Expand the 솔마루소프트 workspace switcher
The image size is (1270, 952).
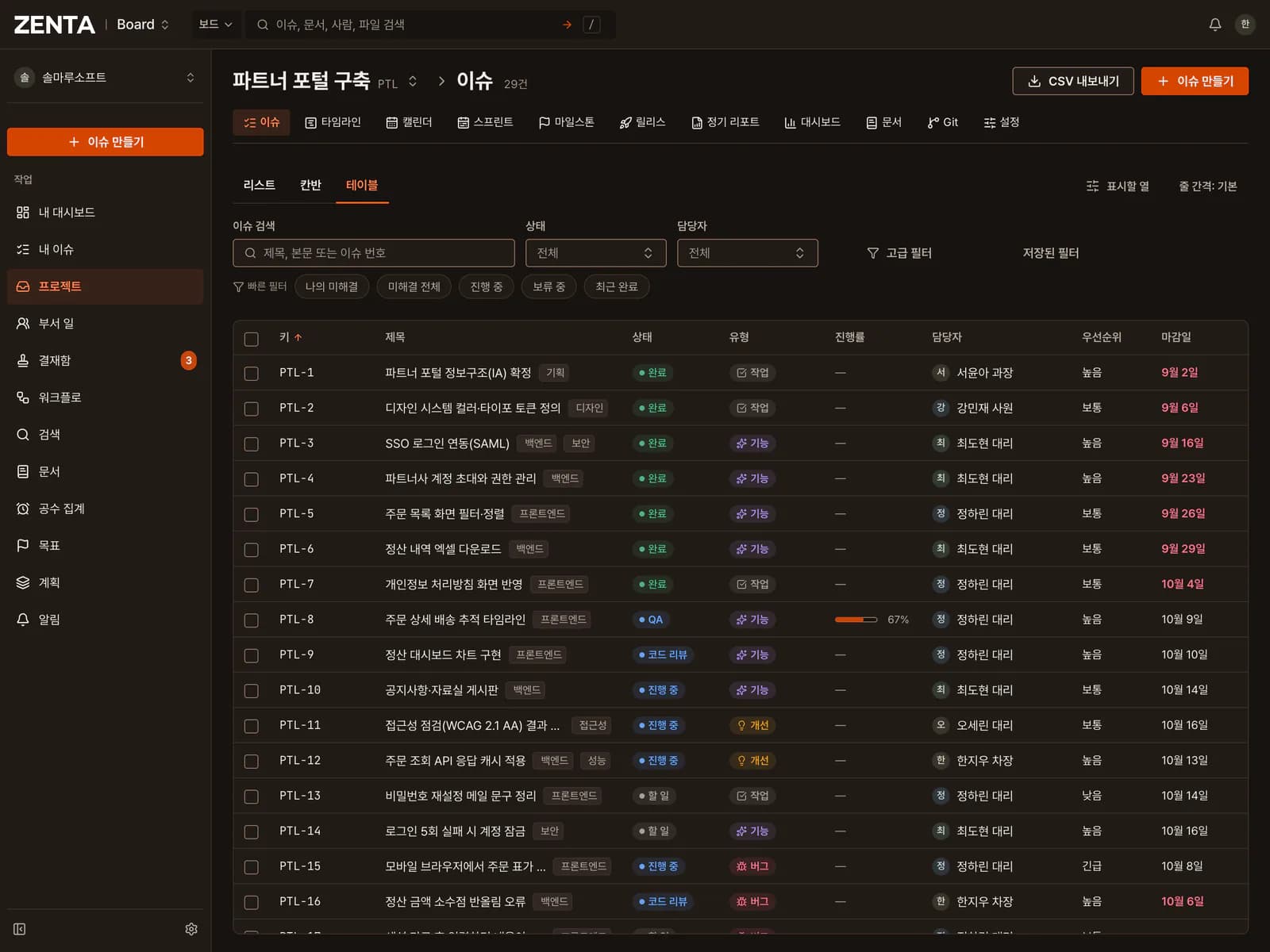click(105, 78)
